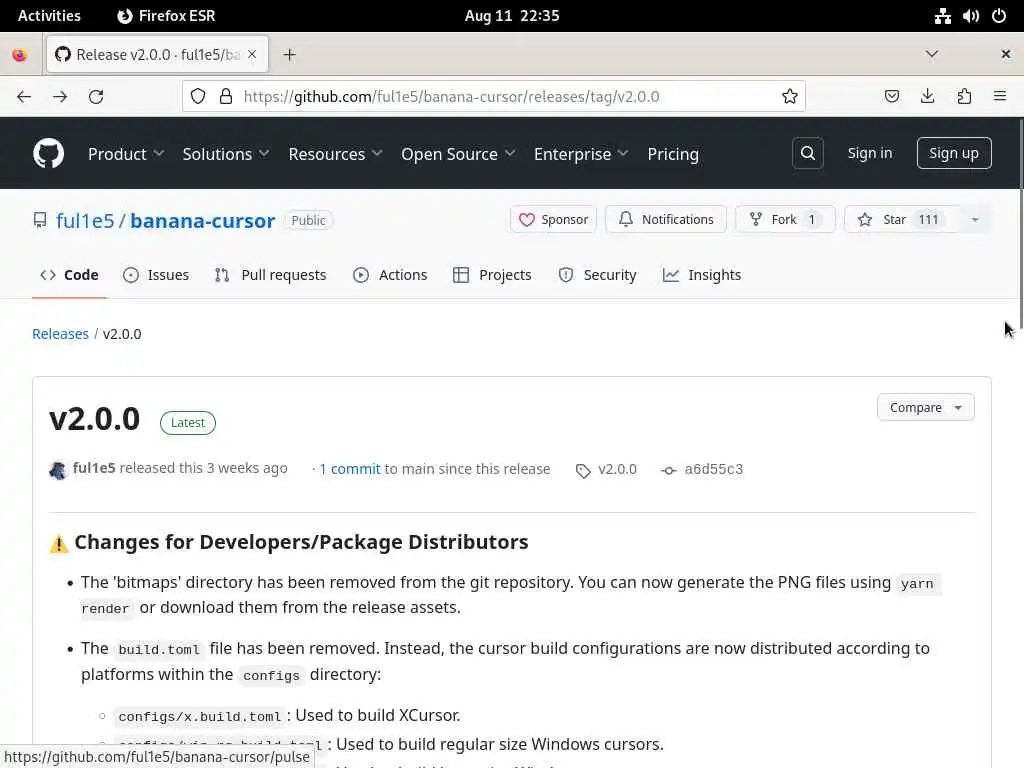Screen dimensions: 1024x768
Task: Open the Pull requests tab
Action: click(271, 275)
